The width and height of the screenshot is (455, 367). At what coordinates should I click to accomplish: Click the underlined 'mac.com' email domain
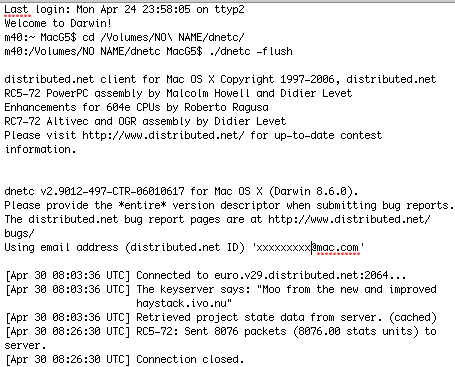coord(338,248)
